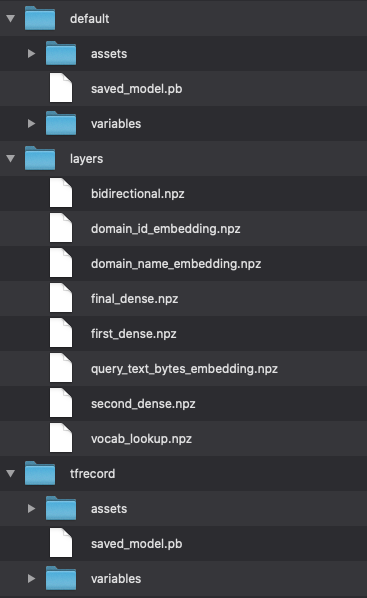The height and width of the screenshot is (598, 367).
Task: Click the variables folder icon under tfrecord
Action: pyautogui.click(x=61, y=578)
